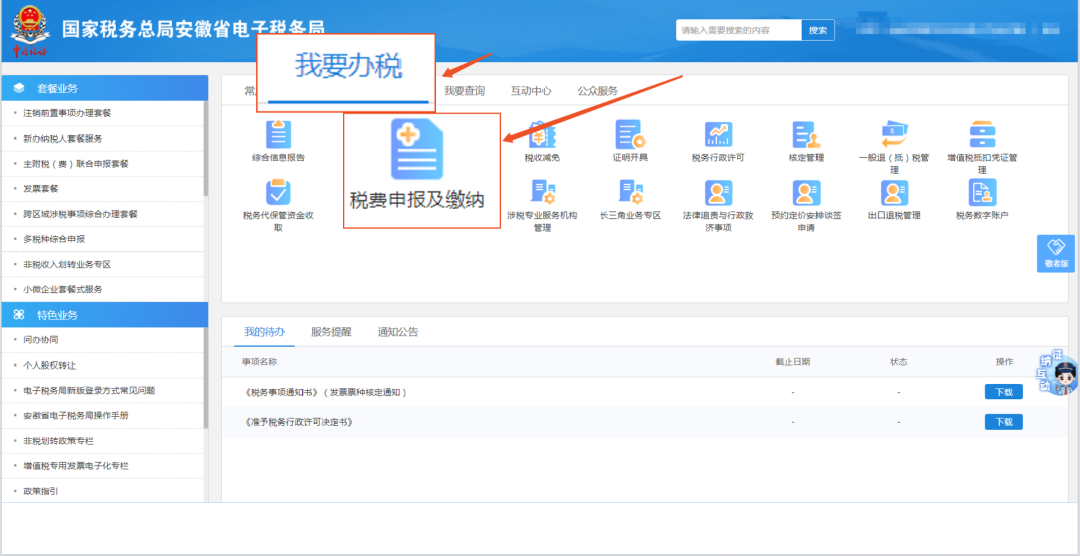Focus the top search input field
1080x556 pixels.
click(x=738, y=30)
